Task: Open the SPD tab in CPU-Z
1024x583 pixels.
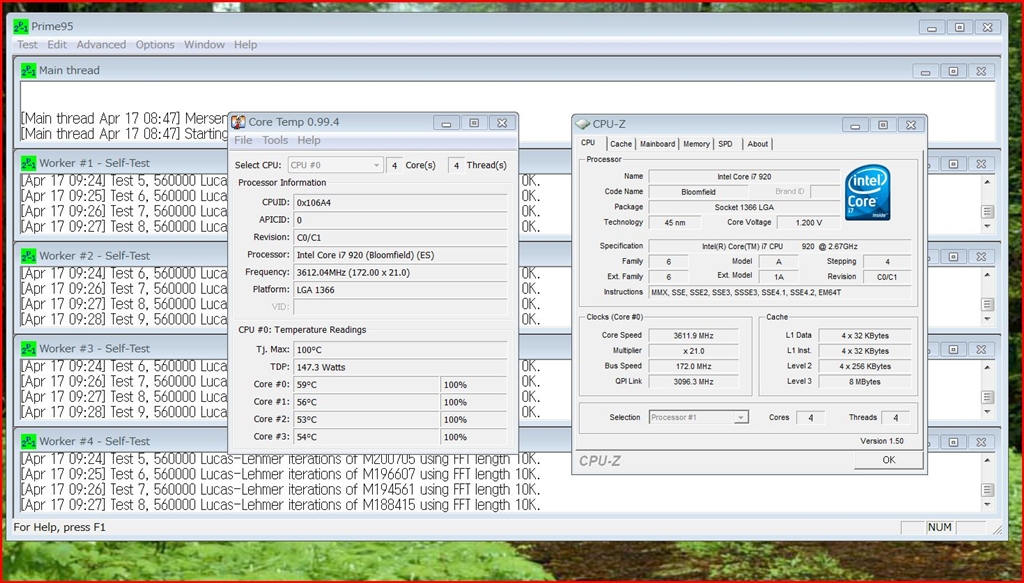Action: pos(725,144)
